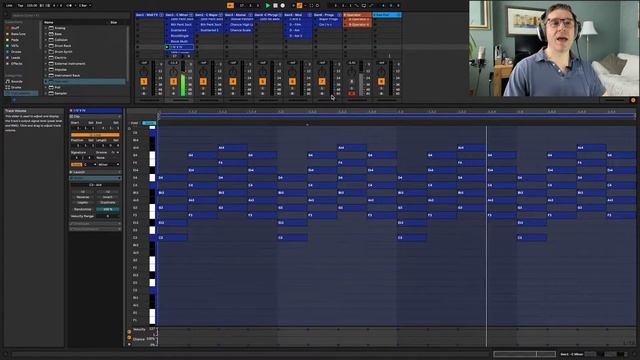Screen dimensions: 640x360
Task: Toggle track activator 1
Action: (144, 82)
